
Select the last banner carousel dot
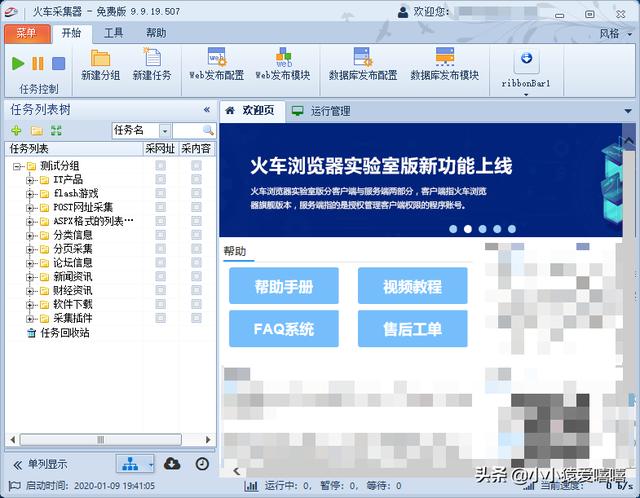[512, 229]
